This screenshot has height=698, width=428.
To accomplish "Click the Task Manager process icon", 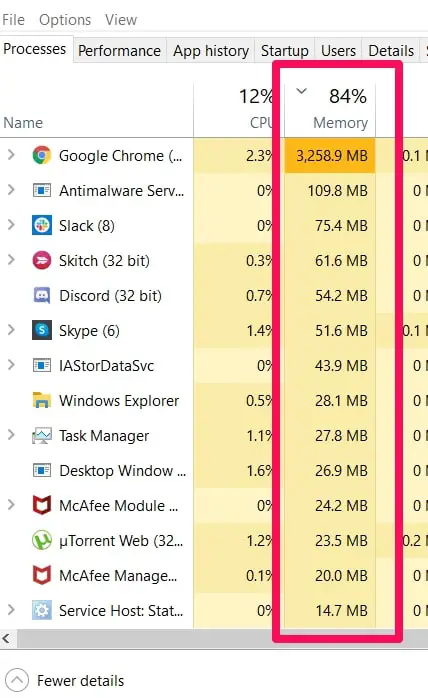I will pyautogui.click(x=42, y=435).
